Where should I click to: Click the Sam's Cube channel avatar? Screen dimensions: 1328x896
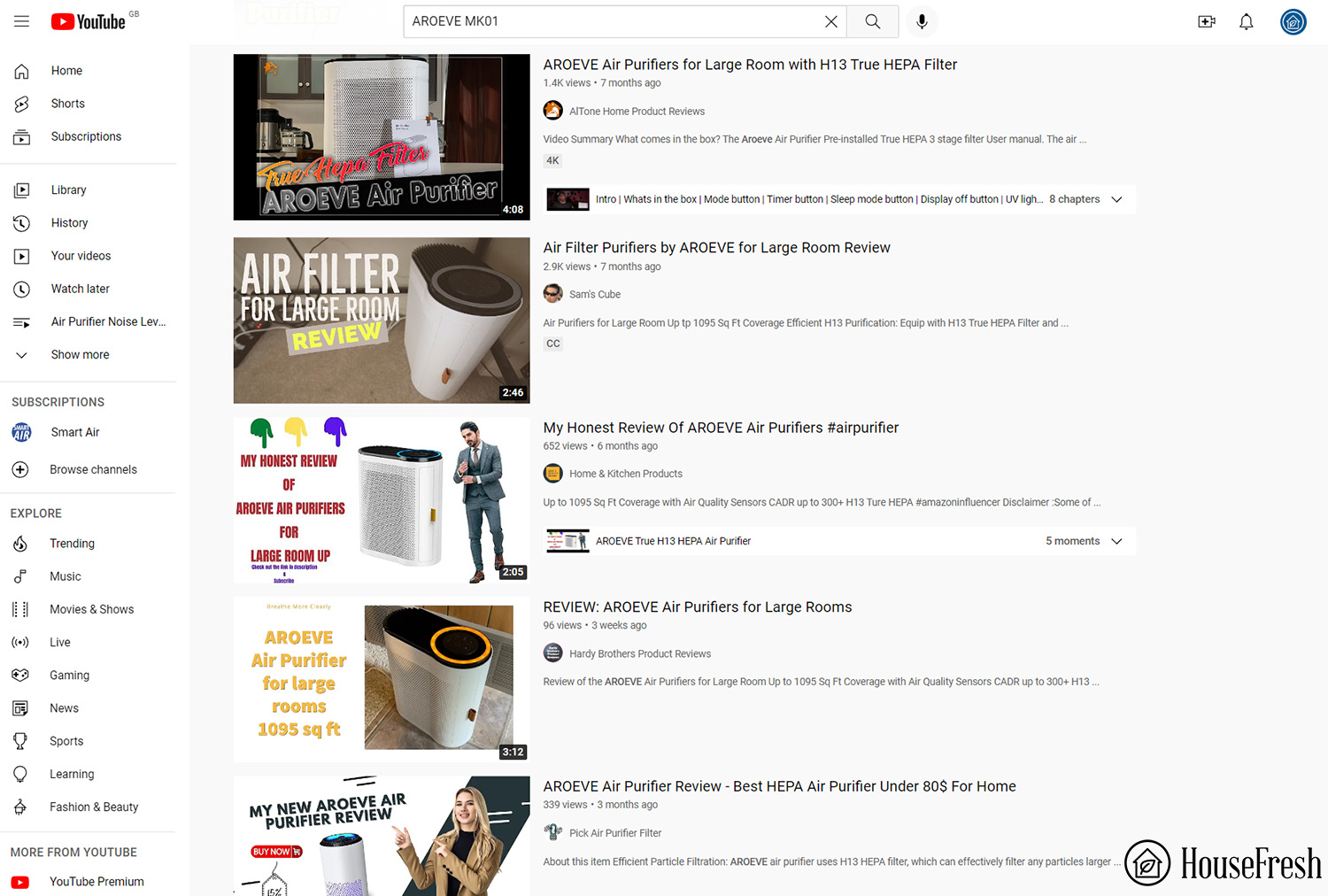point(553,294)
